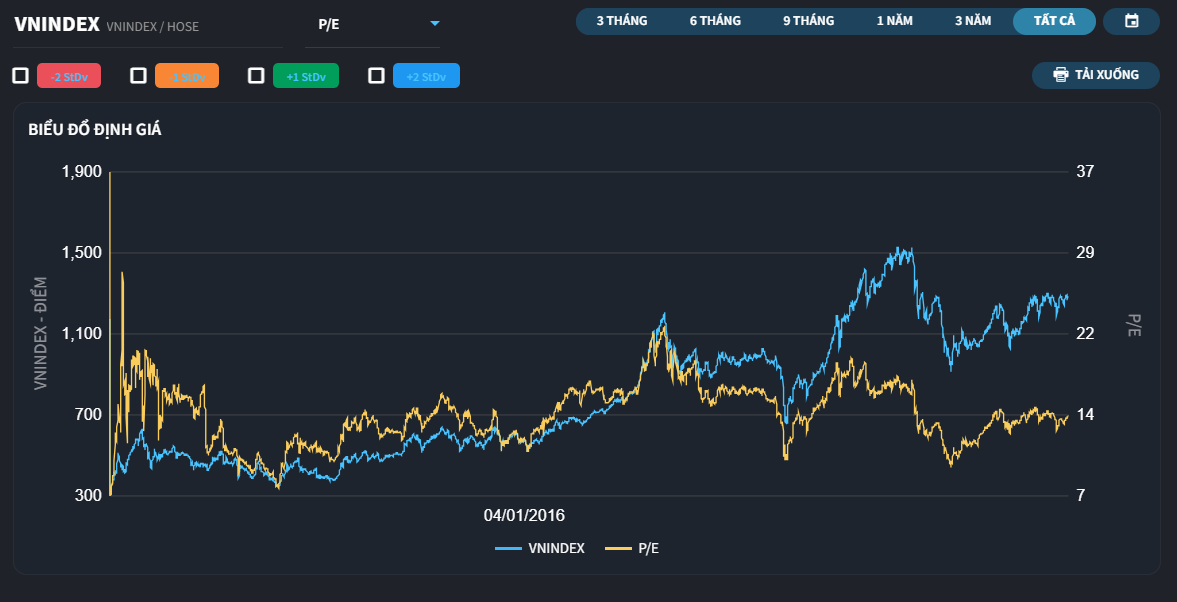This screenshot has height=602, width=1177.
Task: Click the TẢI XUỐNG download button
Action: pos(1096,74)
